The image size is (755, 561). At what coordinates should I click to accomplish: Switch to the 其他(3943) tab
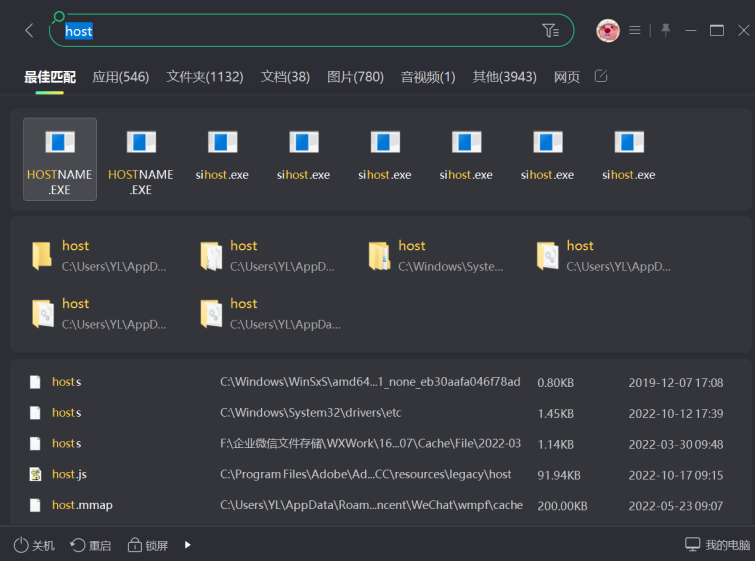coord(504,77)
